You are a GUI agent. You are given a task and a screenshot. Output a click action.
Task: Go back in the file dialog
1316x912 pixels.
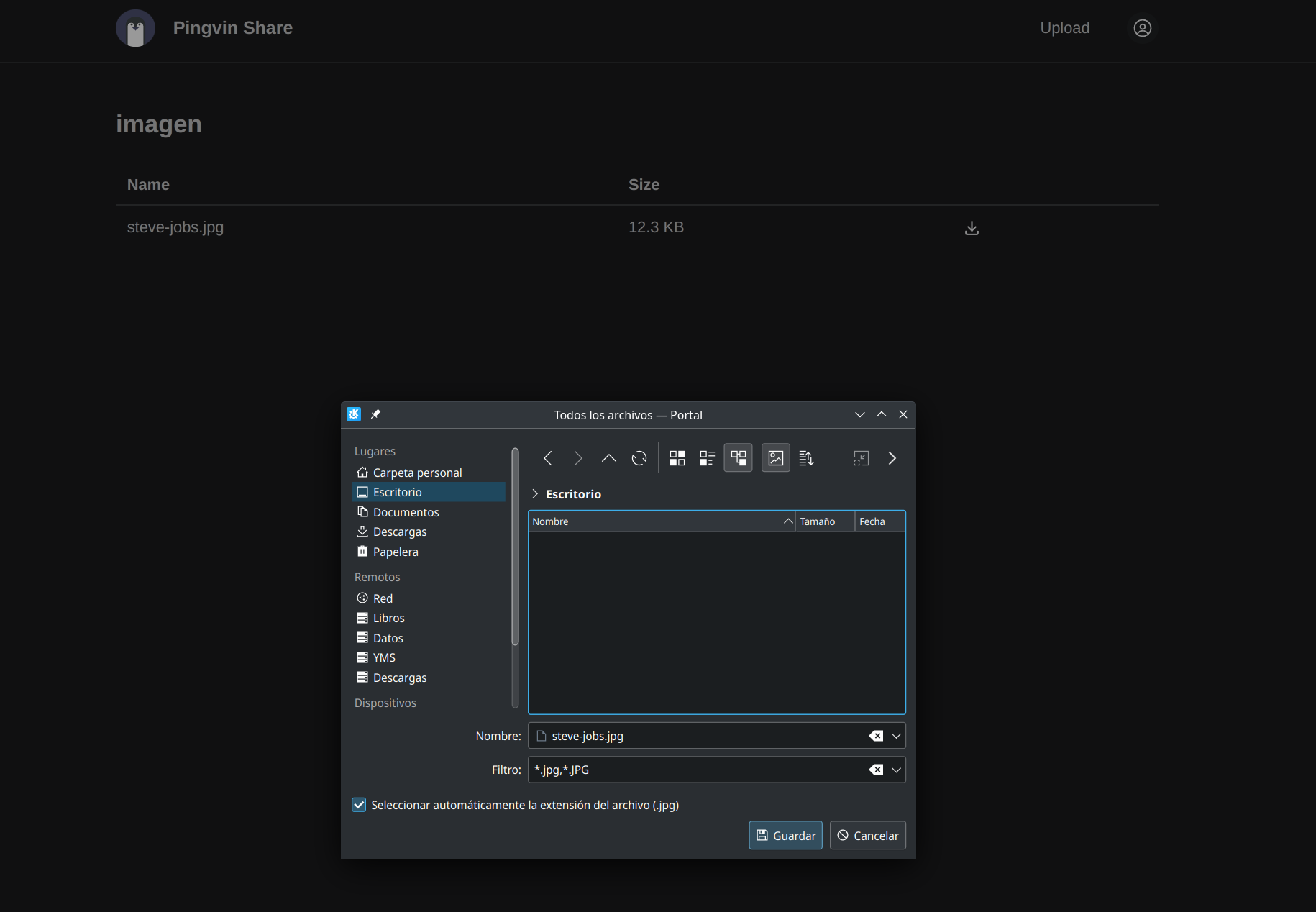548,458
